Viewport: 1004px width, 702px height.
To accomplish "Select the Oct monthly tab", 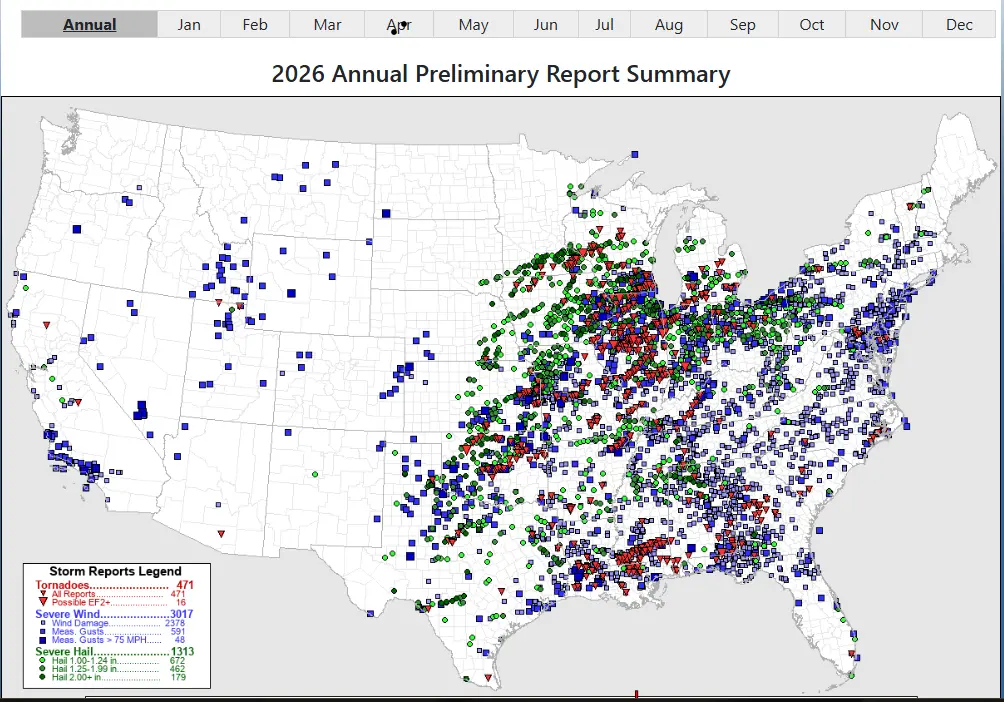I will [x=812, y=24].
